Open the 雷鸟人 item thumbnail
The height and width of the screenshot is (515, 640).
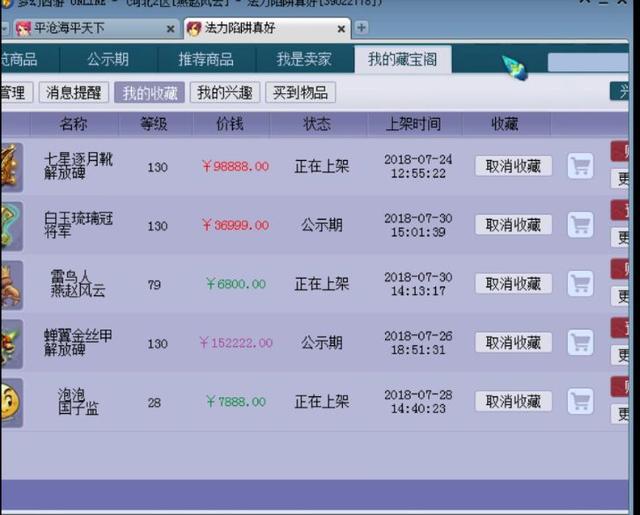11,285
